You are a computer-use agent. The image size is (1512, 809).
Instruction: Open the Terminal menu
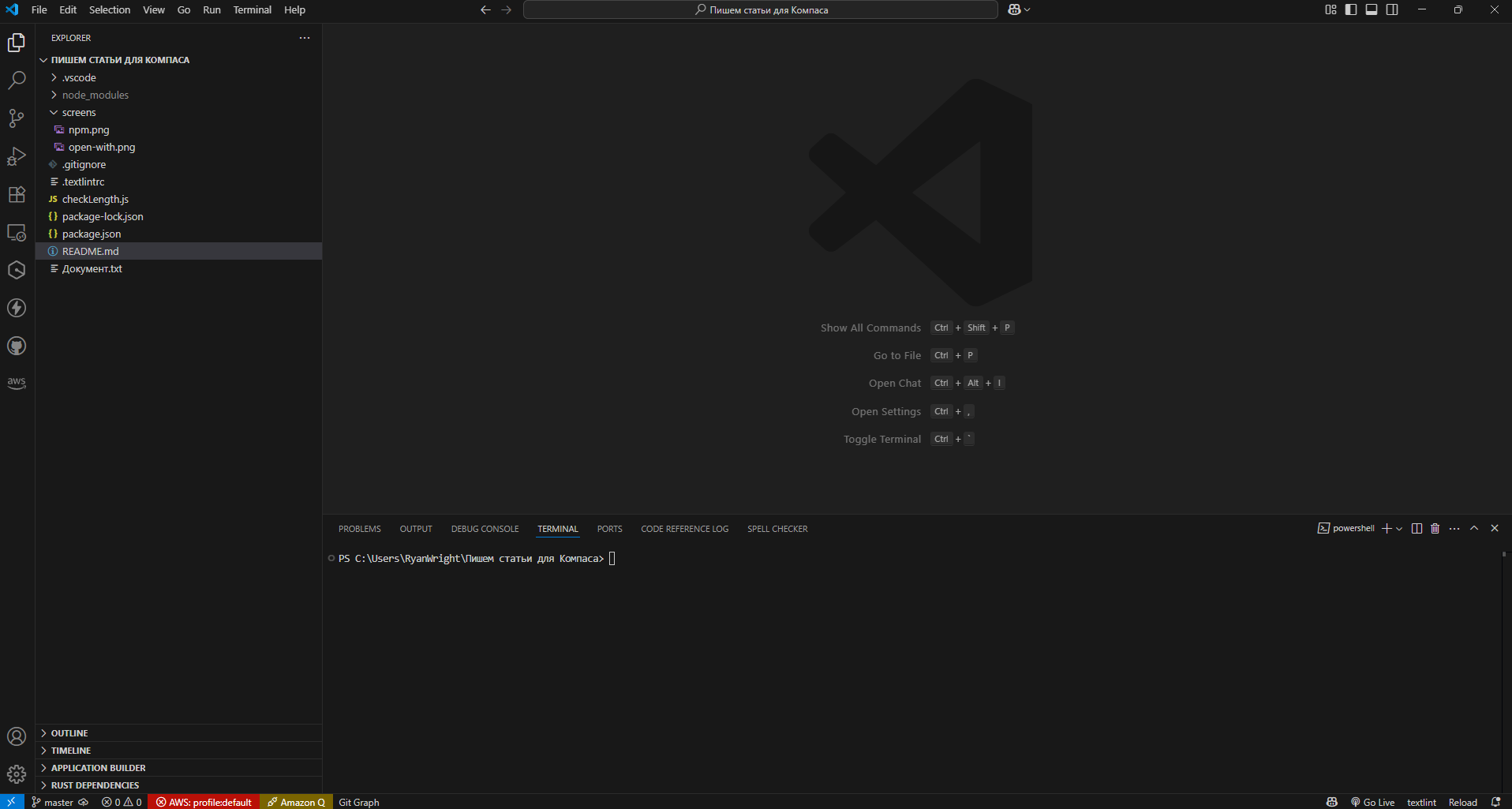pos(252,9)
